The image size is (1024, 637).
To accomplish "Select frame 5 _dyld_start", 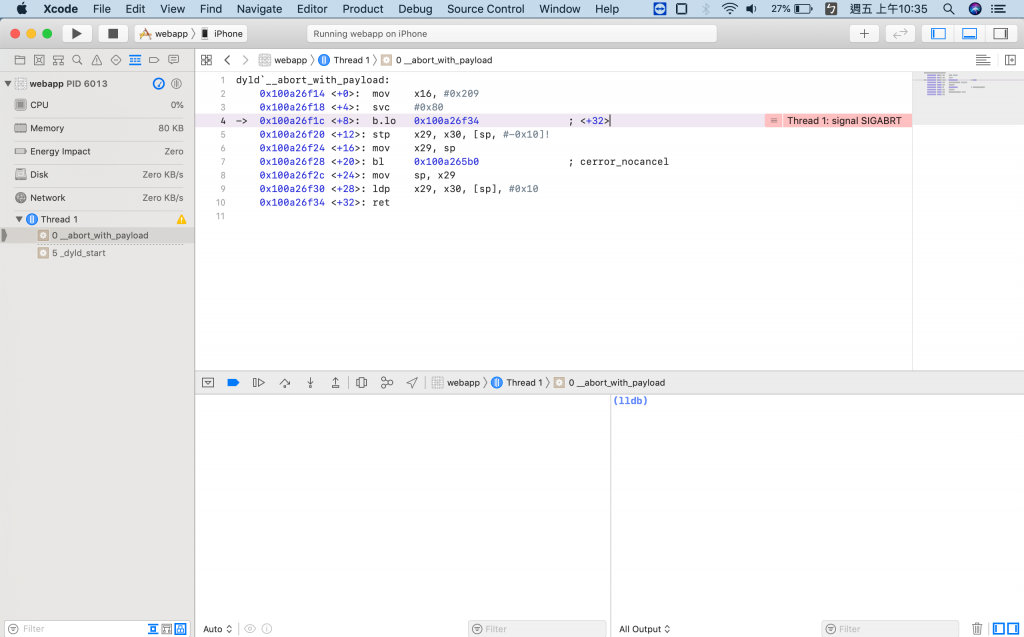I will pos(97,253).
